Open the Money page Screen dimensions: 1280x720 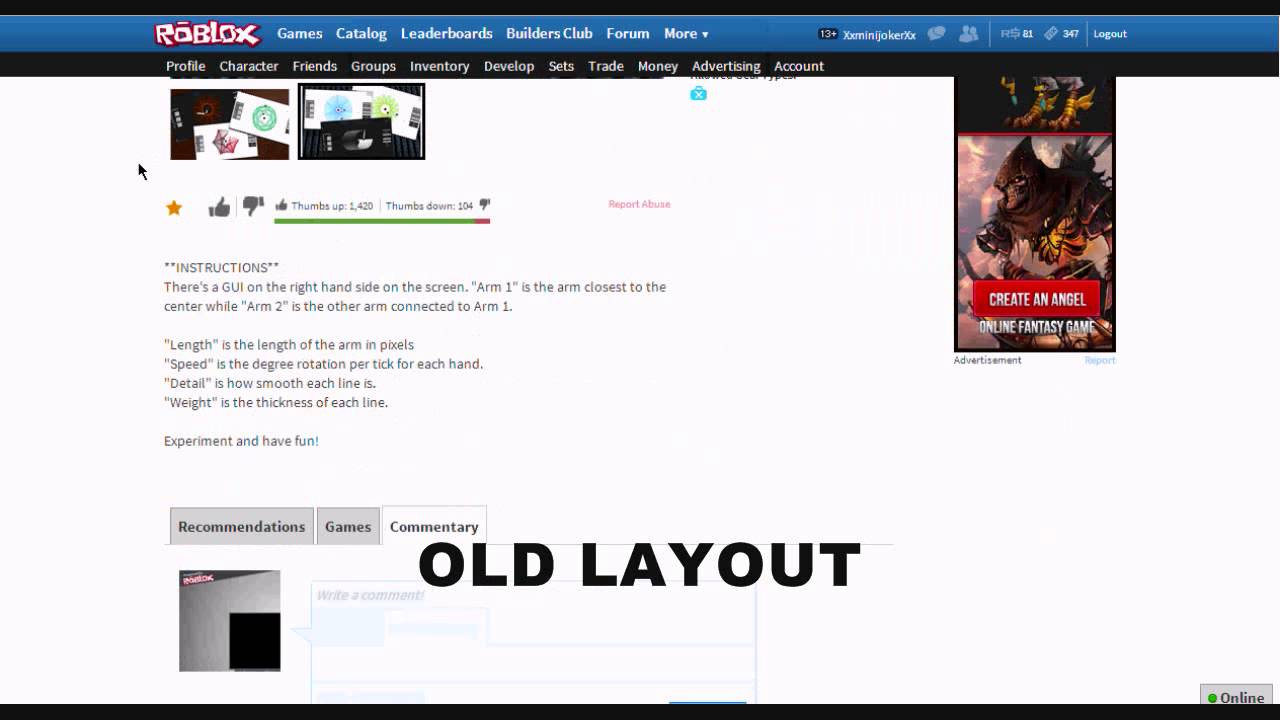(x=658, y=66)
